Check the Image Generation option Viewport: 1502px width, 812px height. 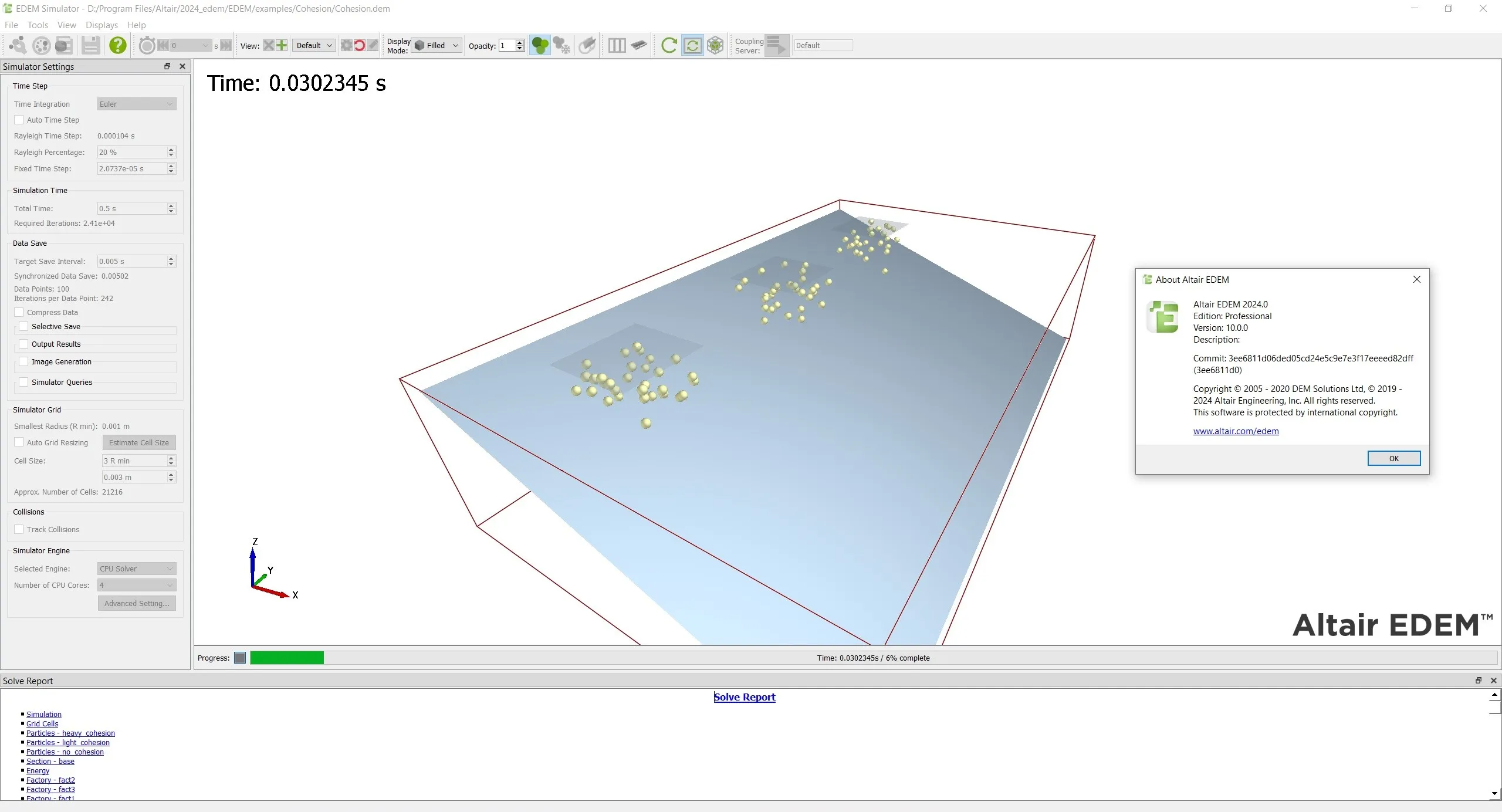coord(23,361)
